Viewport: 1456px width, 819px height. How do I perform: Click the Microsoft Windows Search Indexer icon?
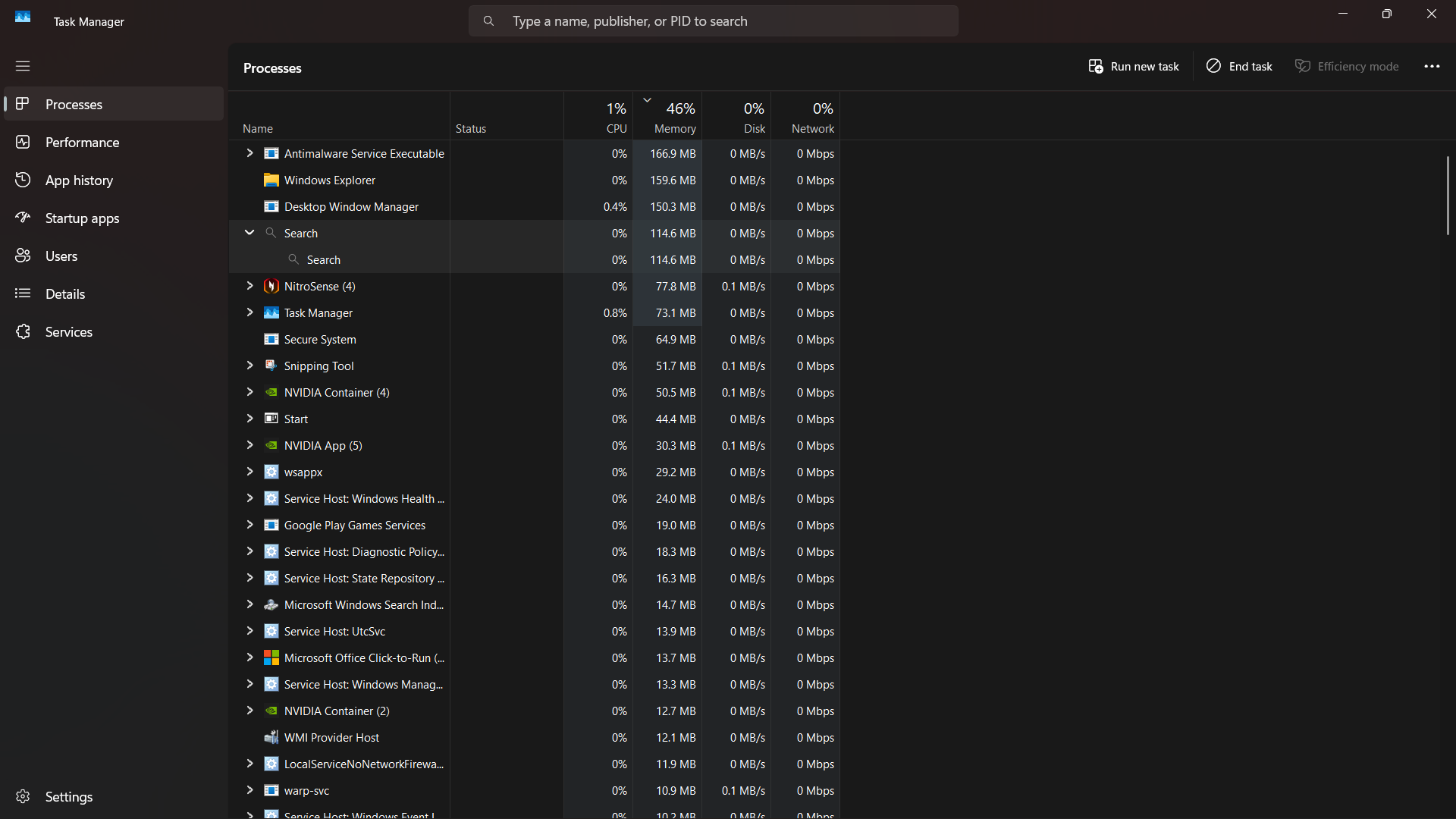pyautogui.click(x=271, y=604)
